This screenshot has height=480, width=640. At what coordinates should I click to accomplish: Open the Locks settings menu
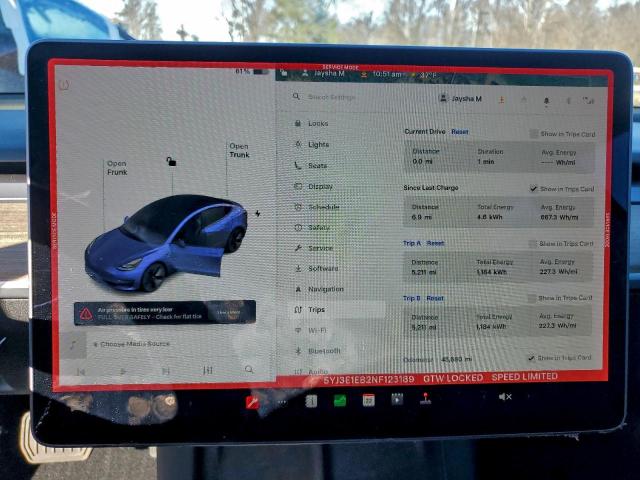(312, 123)
